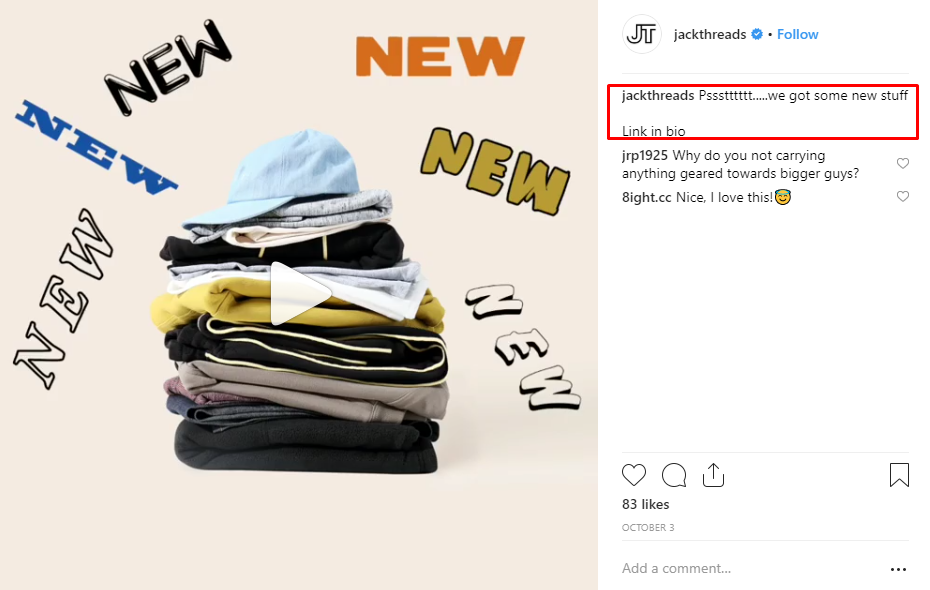Open jackthreads username in the caption

[658, 95]
